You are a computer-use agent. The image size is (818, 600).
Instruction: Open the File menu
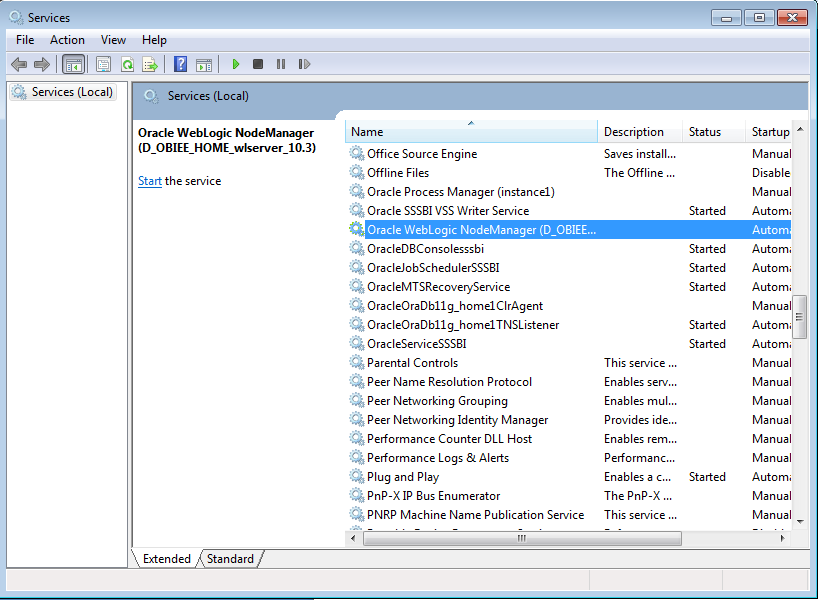[25, 40]
